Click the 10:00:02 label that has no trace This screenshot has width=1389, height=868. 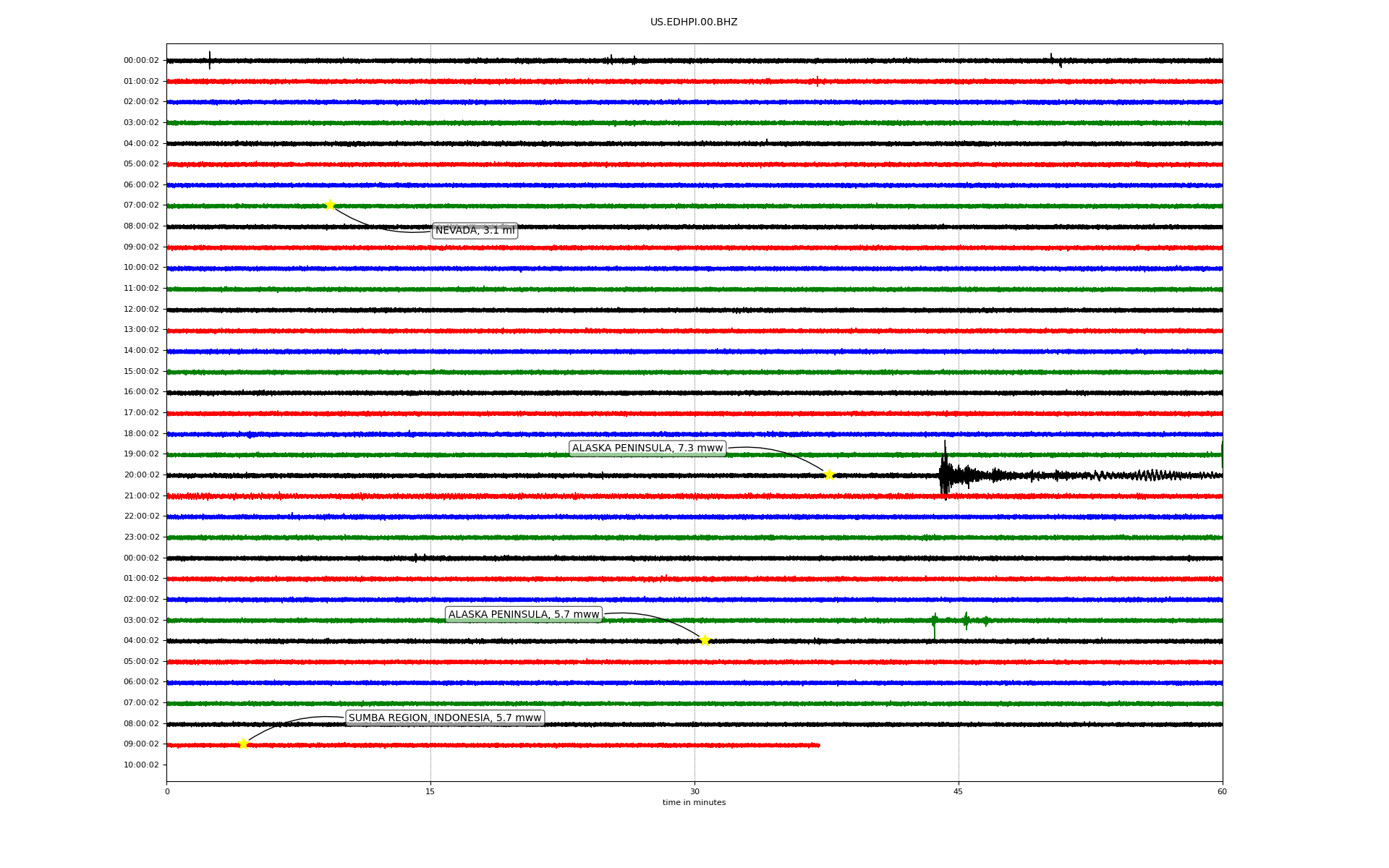click(x=141, y=765)
